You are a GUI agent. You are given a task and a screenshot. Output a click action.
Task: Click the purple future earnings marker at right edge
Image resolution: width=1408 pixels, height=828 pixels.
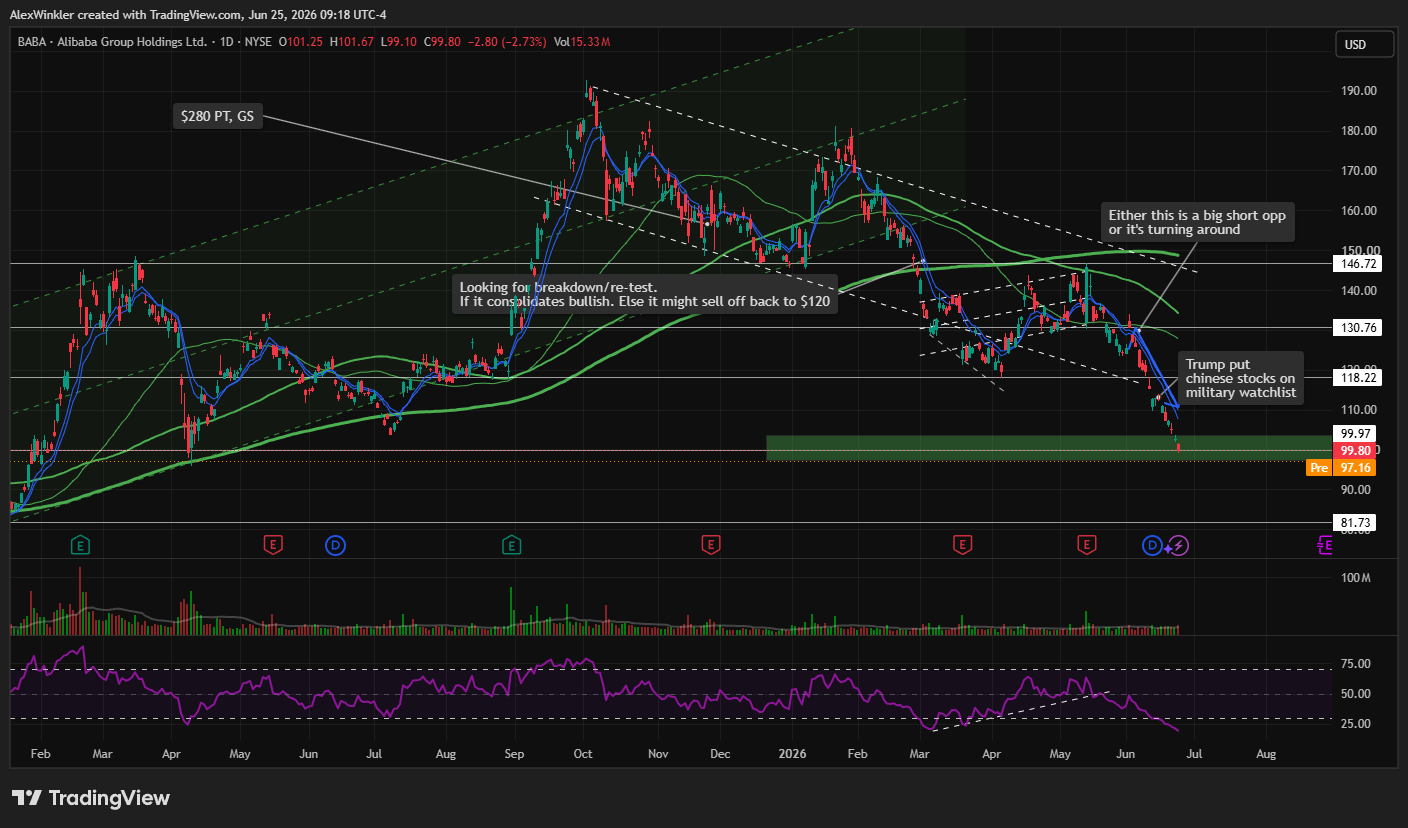coord(1326,545)
